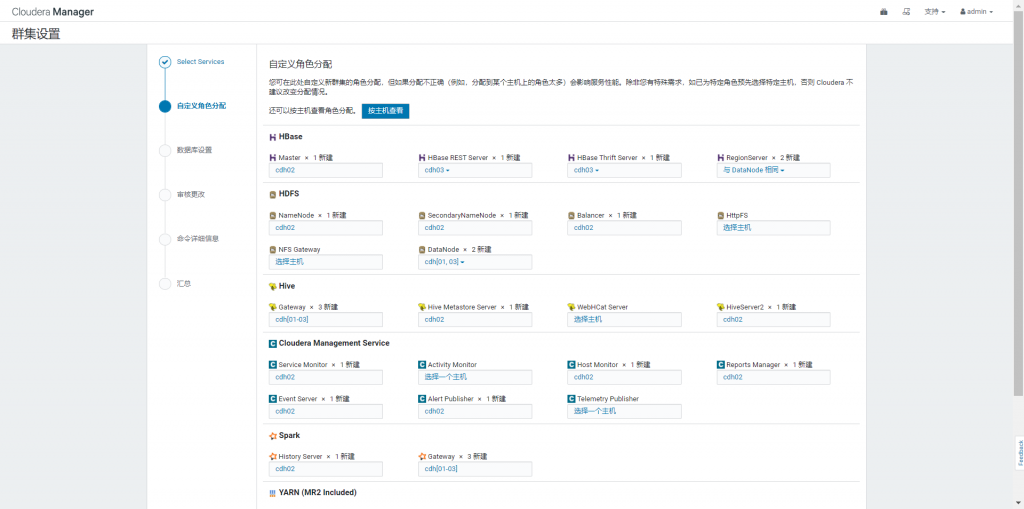This screenshot has width=1024, height=509.
Task: Click the RegionServer role icon
Action: pos(721,158)
